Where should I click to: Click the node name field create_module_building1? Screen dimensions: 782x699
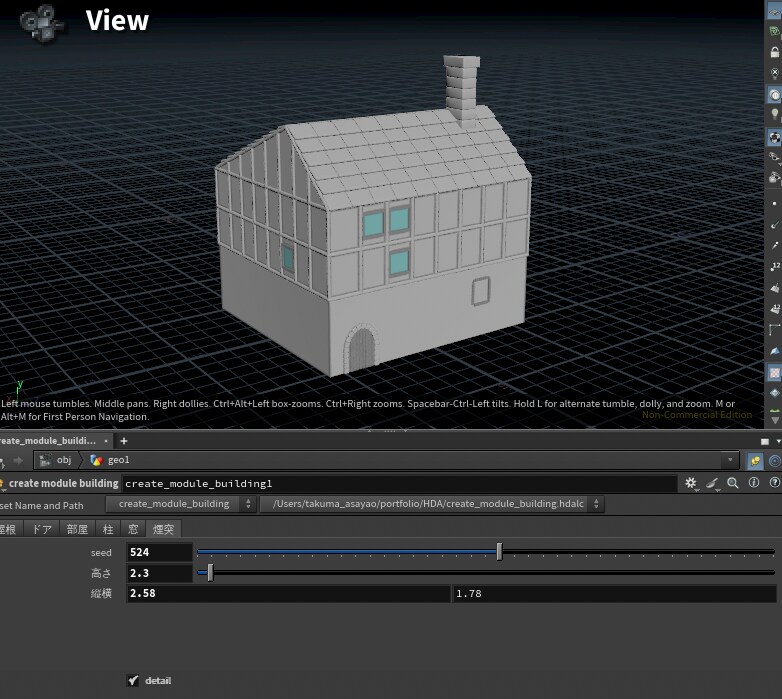399,483
